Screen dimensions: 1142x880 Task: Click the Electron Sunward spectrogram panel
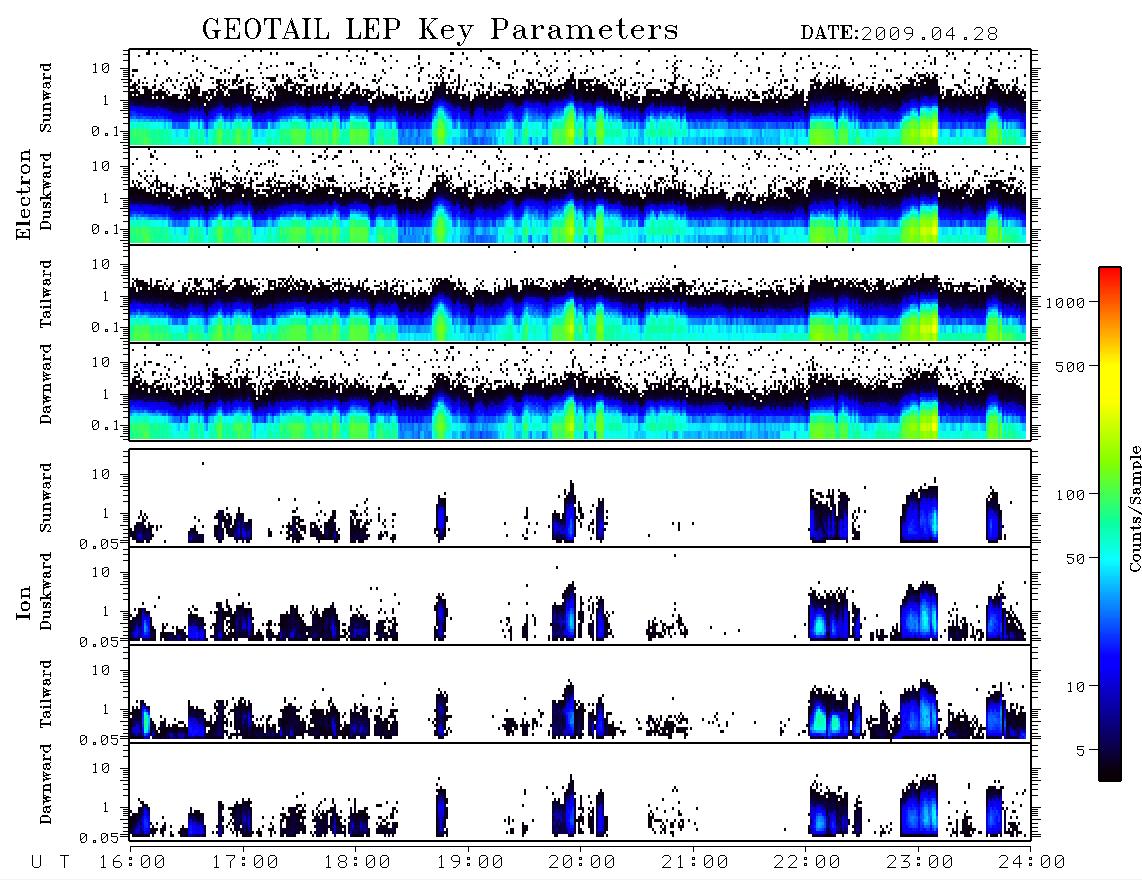pos(580,98)
